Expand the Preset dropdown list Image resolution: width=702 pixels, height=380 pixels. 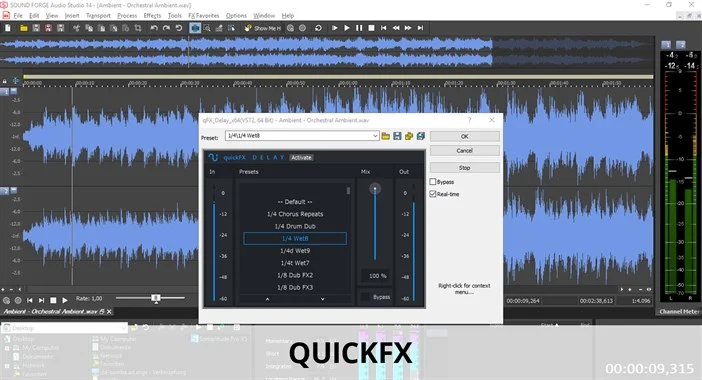tap(375, 136)
